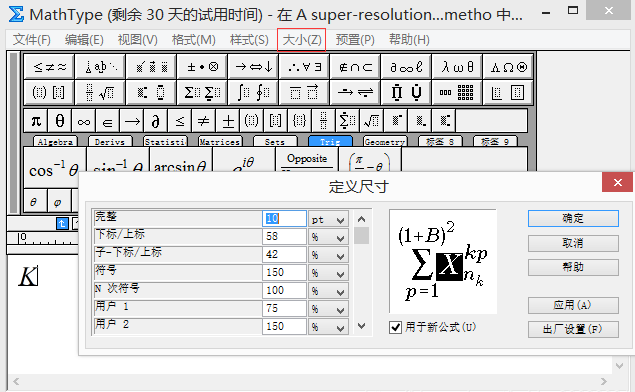
Task: Restore defaults with 出厂设置(F) button
Action: pos(573,329)
